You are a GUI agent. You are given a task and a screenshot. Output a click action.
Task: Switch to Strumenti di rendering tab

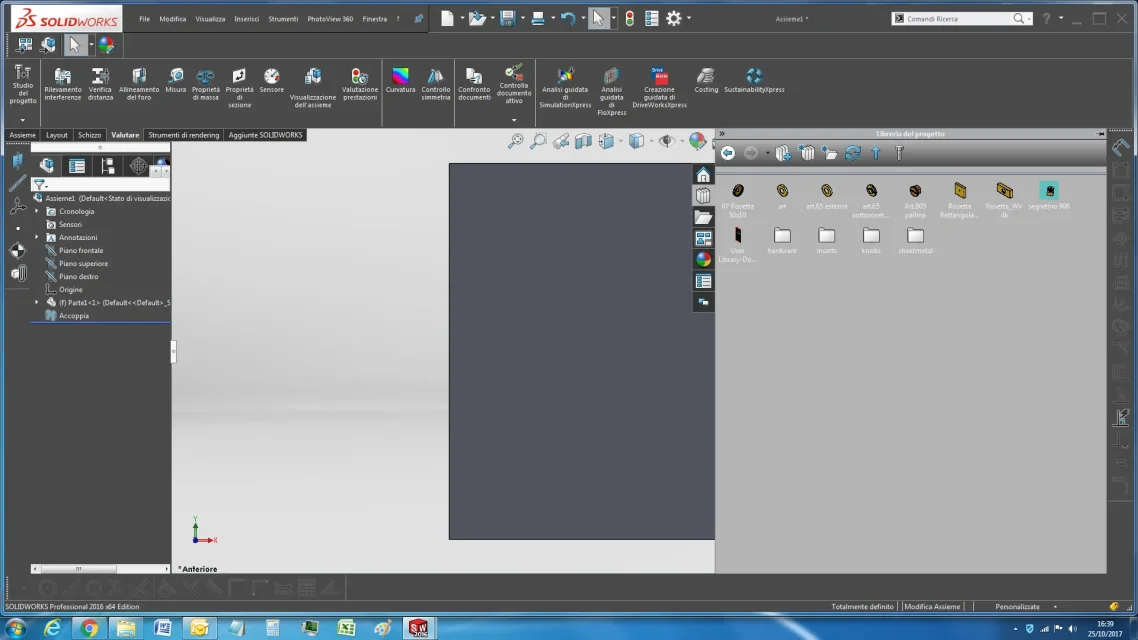coord(184,135)
